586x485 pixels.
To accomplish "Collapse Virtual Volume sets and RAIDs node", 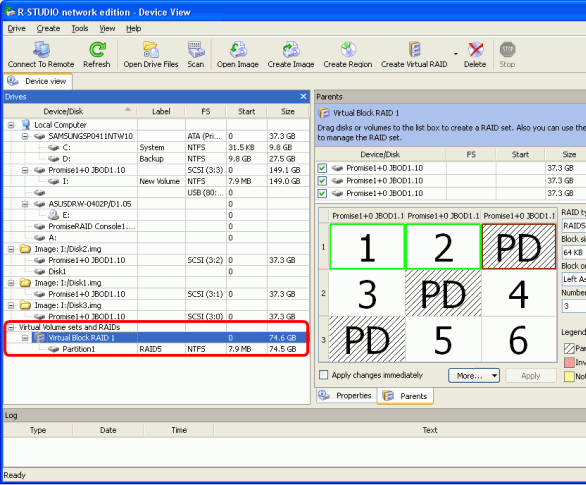I will coord(11,327).
